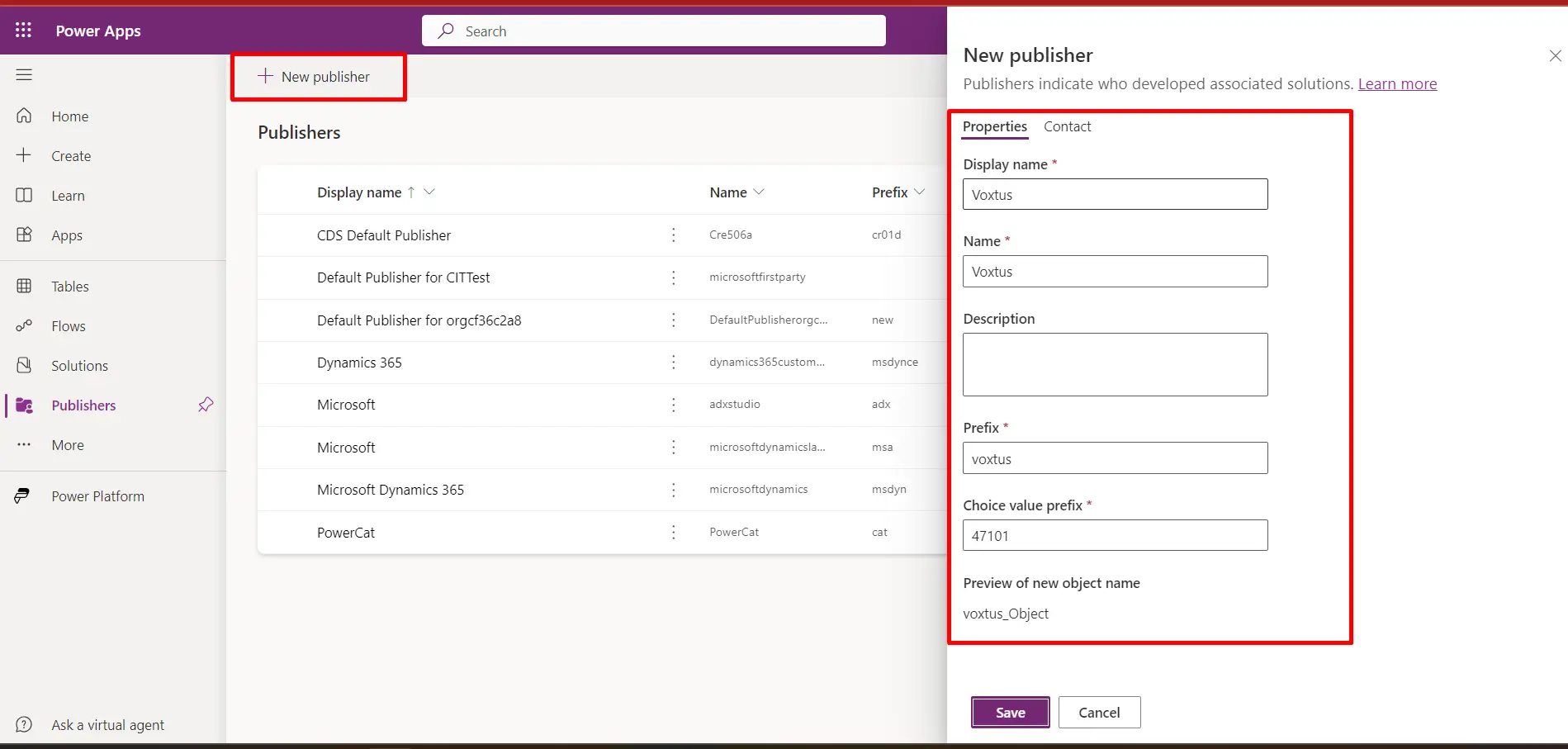Click the Choice value prefix field

pos(1115,535)
